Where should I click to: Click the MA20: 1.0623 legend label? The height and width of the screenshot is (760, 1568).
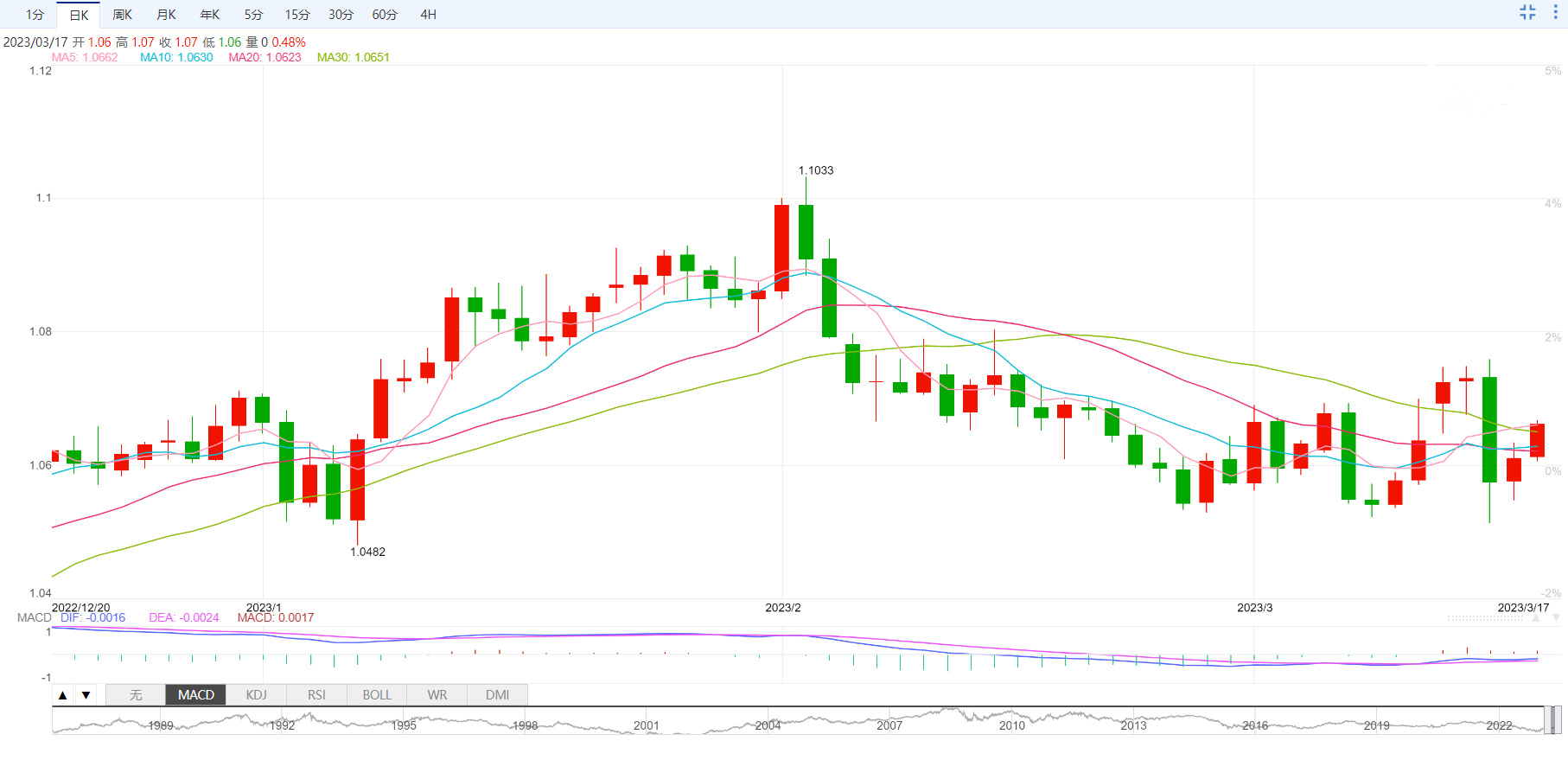pyautogui.click(x=265, y=57)
